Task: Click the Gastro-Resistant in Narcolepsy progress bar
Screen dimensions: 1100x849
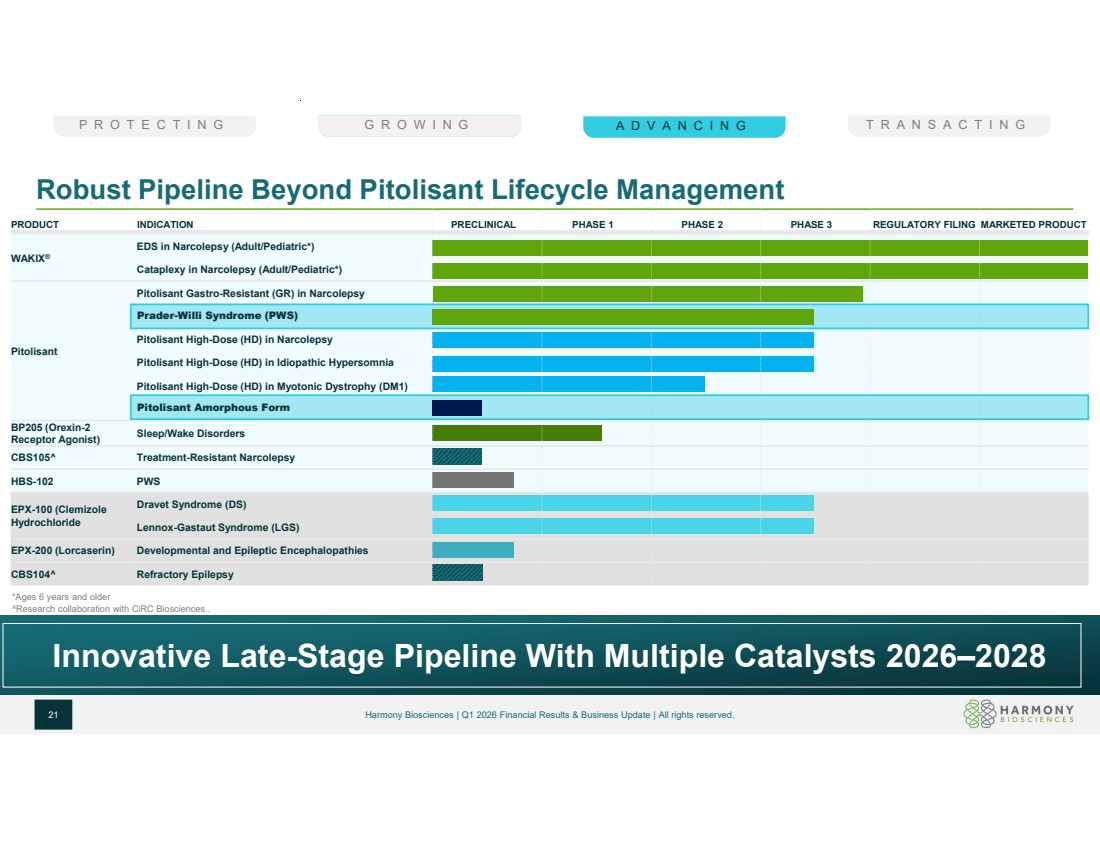Action: click(x=648, y=294)
